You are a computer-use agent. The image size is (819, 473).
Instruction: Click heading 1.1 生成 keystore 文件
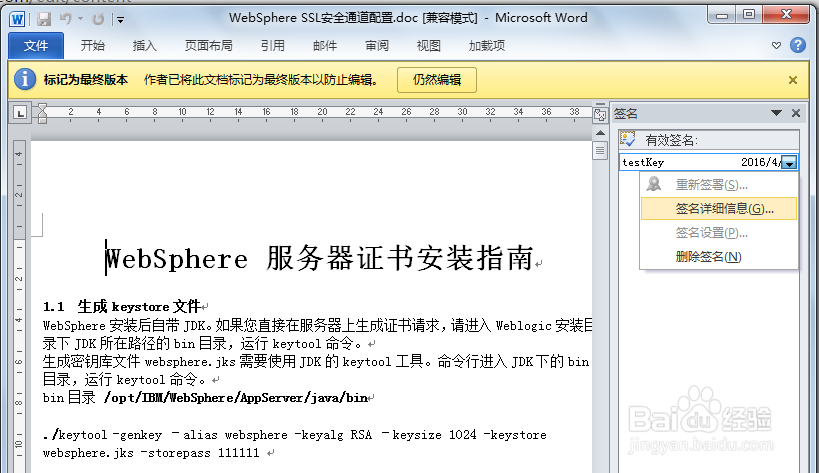coord(122,306)
